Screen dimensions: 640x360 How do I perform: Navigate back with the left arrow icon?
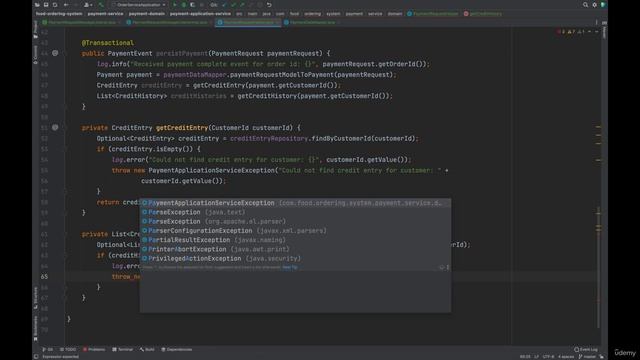(x=66, y=5)
